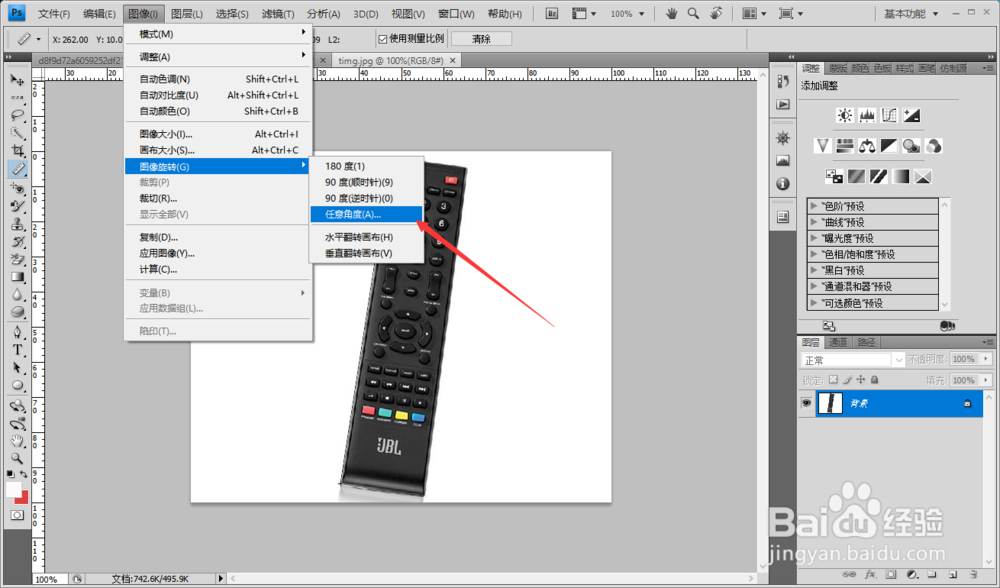The width and height of the screenshot is (1000, 588).
Task: Open the 基本功能 workspace dropdown
Action: click(911, 13)
